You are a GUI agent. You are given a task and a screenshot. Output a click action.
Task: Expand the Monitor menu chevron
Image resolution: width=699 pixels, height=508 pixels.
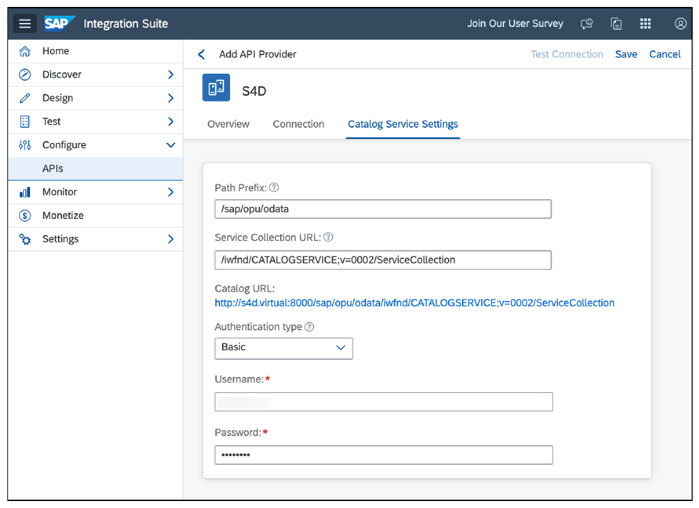pos(170,192)
